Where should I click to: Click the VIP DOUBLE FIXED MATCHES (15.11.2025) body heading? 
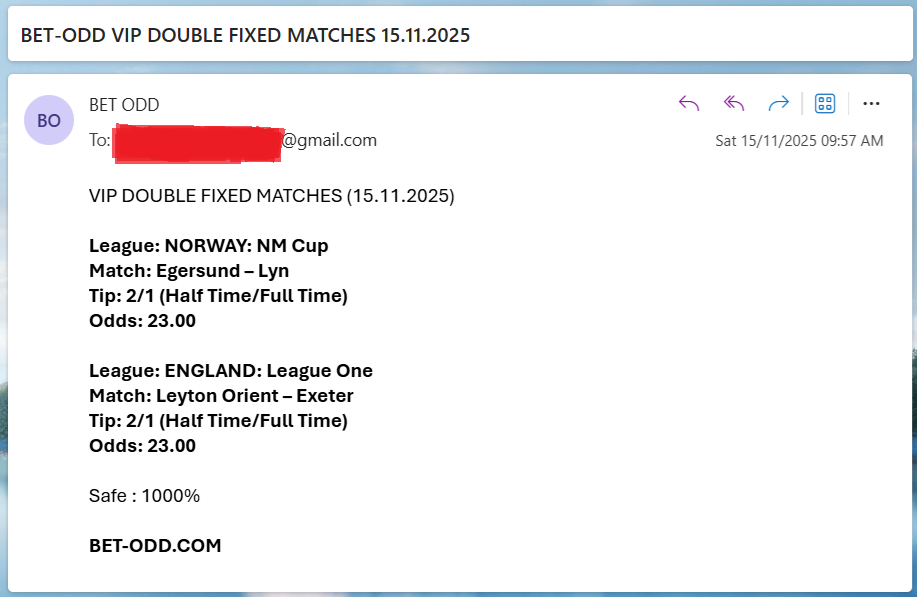point(271,196)
